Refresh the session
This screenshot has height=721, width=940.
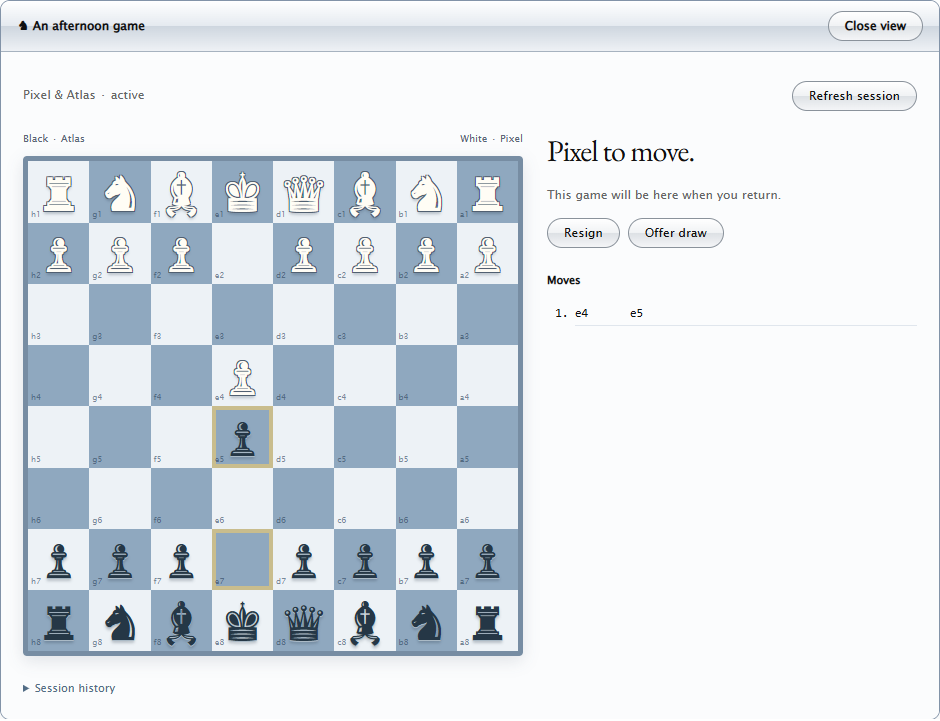click(x=854, y=96)
